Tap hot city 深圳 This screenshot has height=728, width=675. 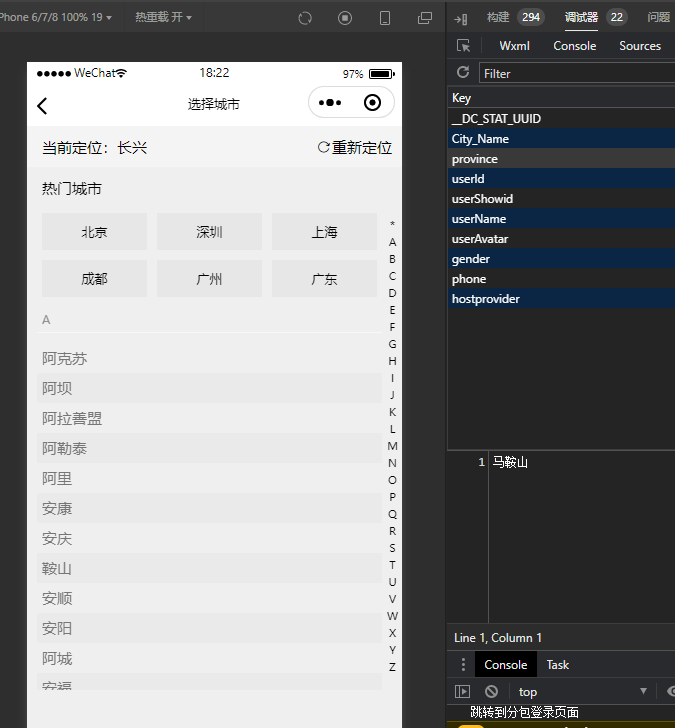coord(209,232)
